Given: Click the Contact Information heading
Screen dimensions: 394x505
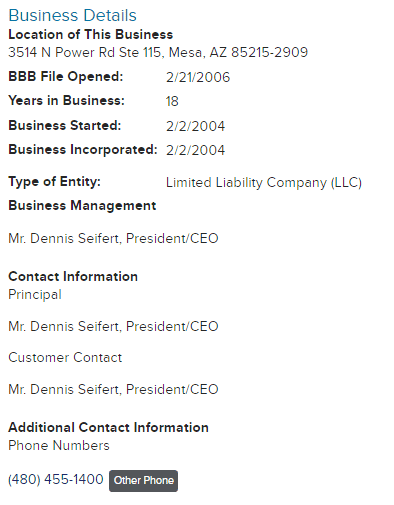Looking at the screenshot, I should point(73,276).
